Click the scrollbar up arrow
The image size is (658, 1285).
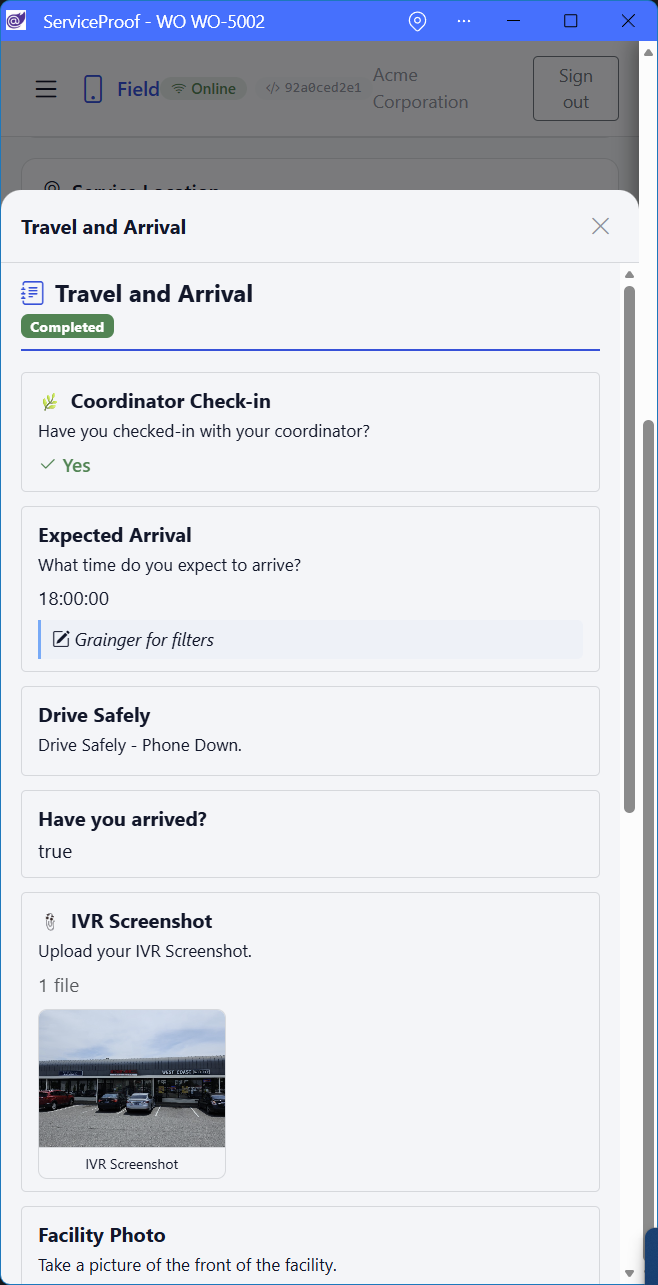pyautogui.click(x=630, y=274)
